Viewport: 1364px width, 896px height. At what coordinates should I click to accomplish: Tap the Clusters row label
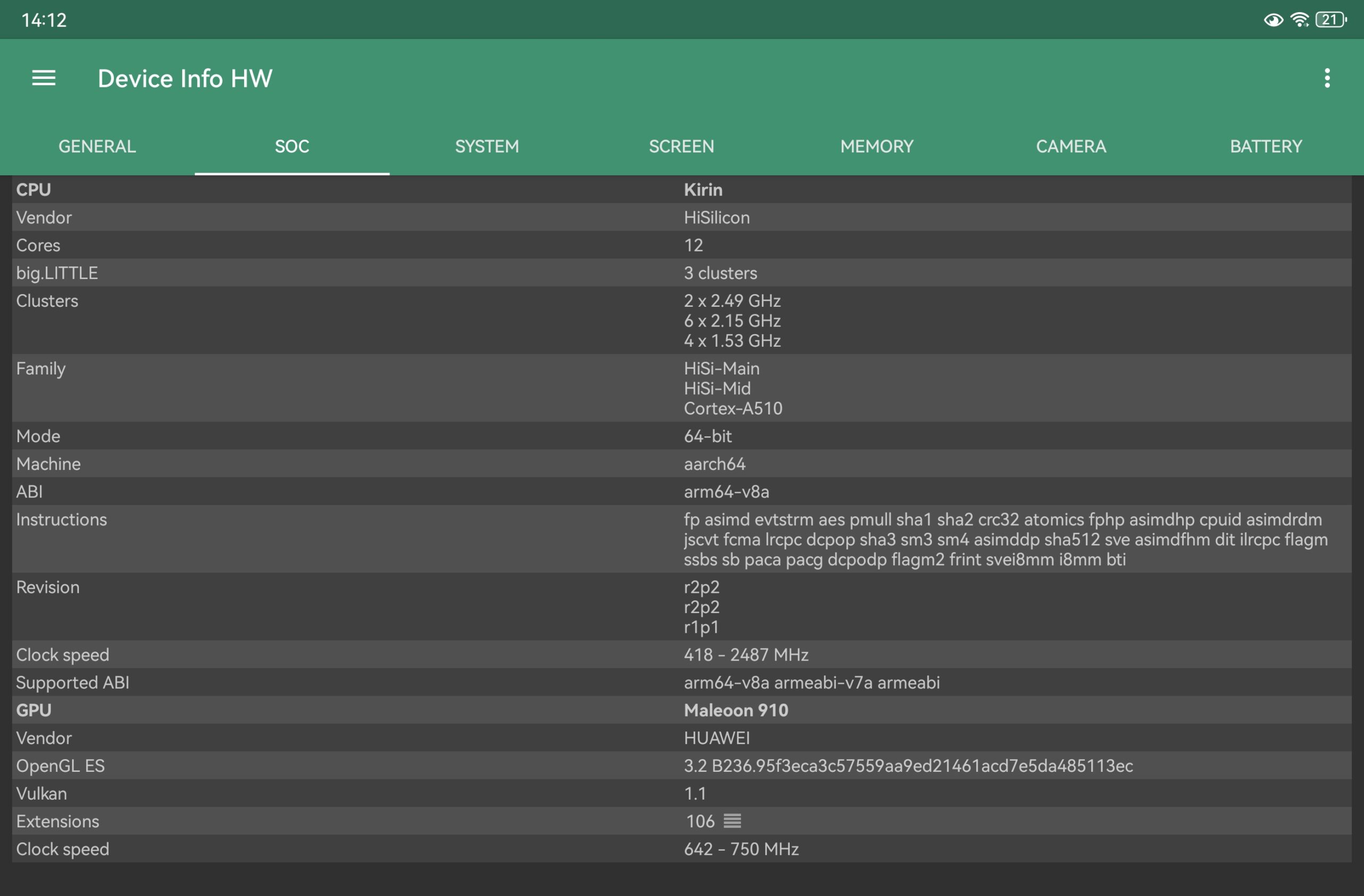tap(47, 301)
